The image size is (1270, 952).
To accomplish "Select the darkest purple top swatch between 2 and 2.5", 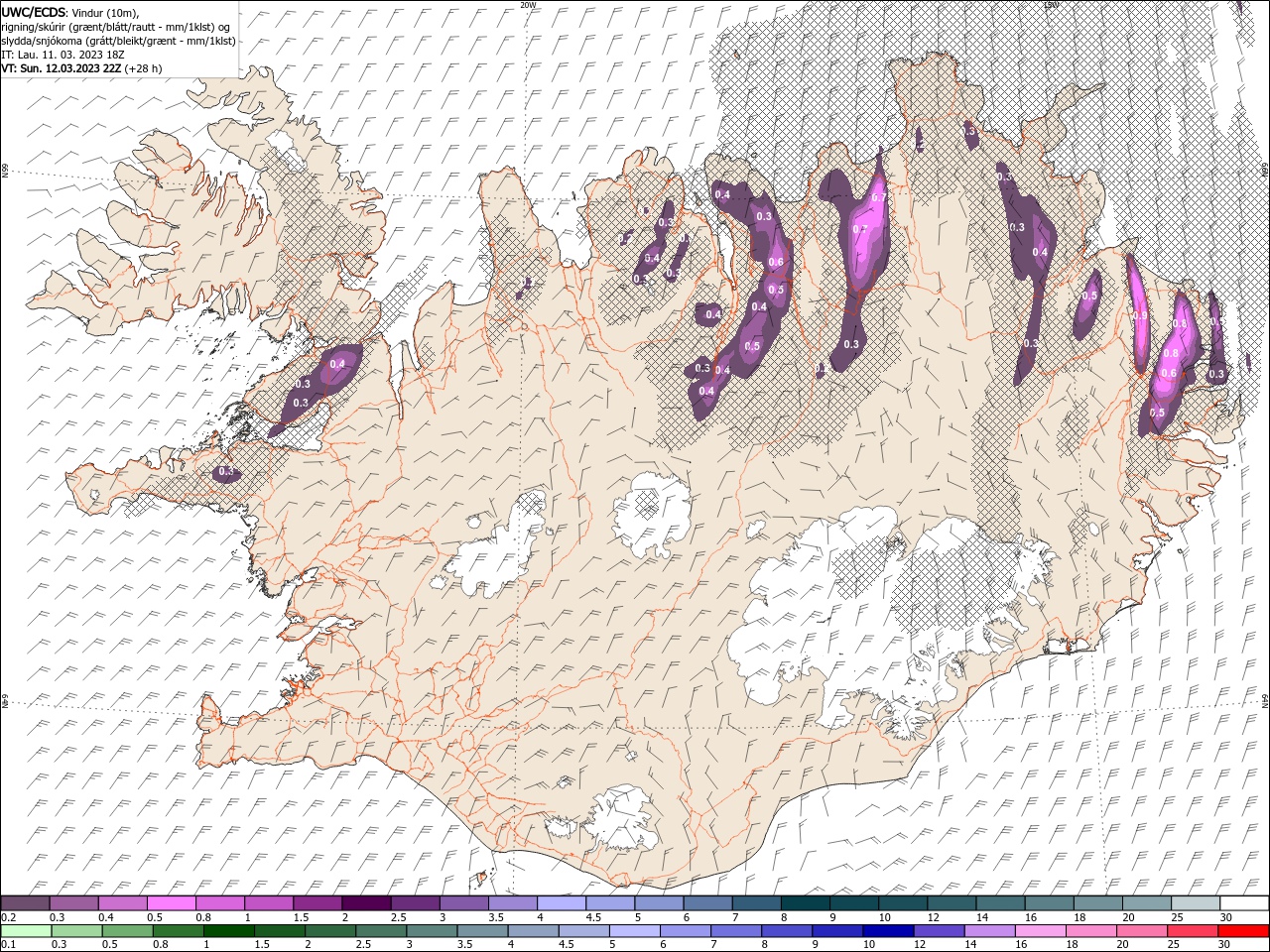I will [x=366, y=903].
